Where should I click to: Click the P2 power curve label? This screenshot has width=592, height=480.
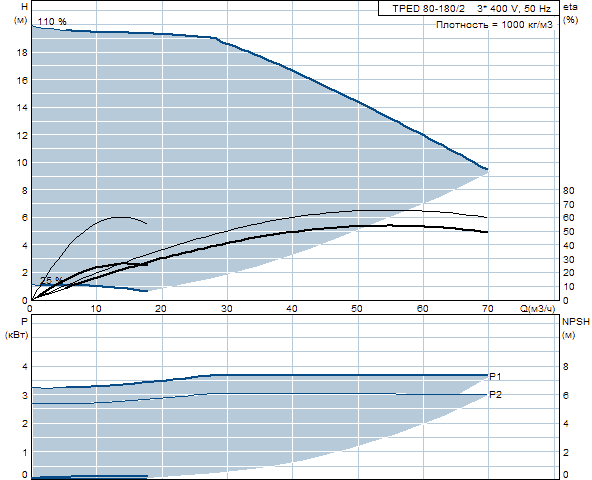(495, 395)
